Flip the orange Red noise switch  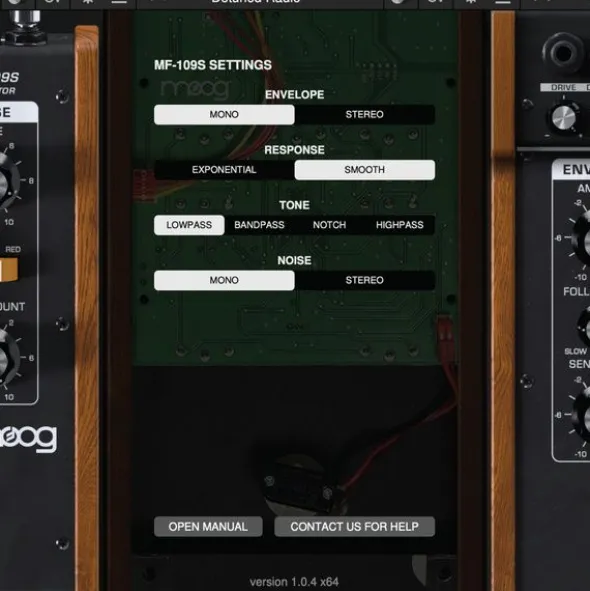(8, 270)
